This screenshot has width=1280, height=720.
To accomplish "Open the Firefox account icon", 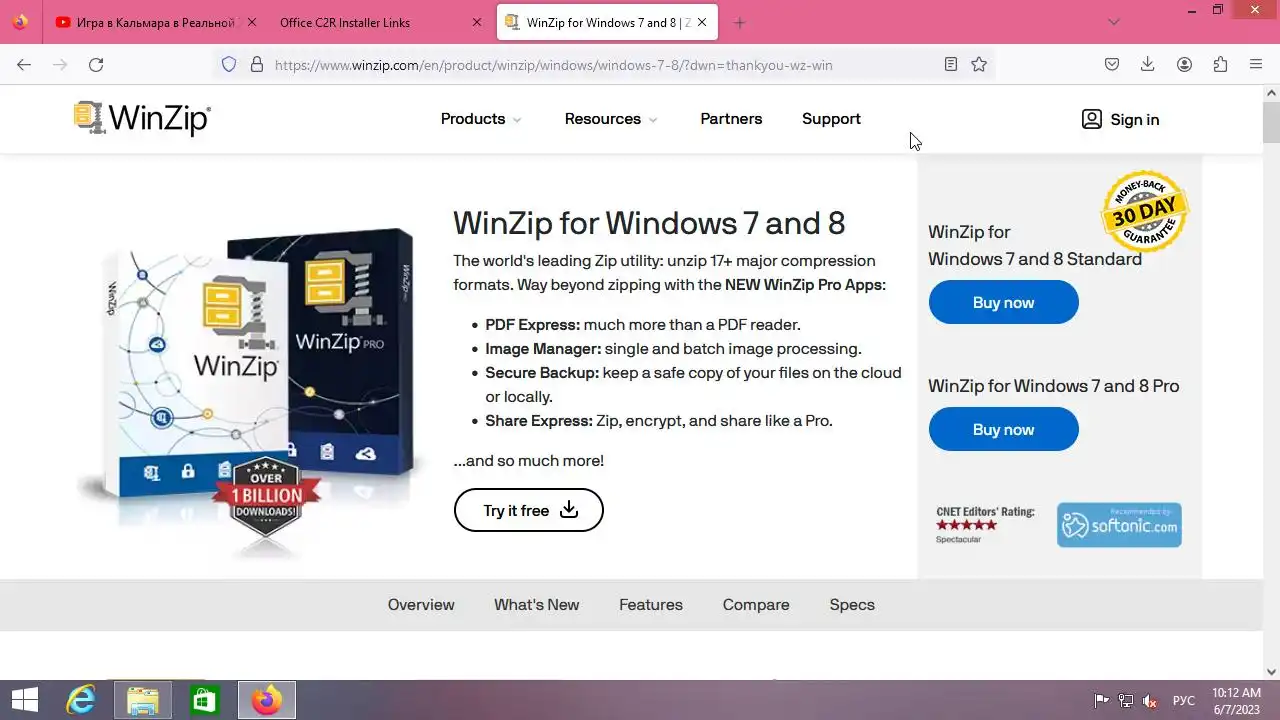I will click(x=1184, y=64).
